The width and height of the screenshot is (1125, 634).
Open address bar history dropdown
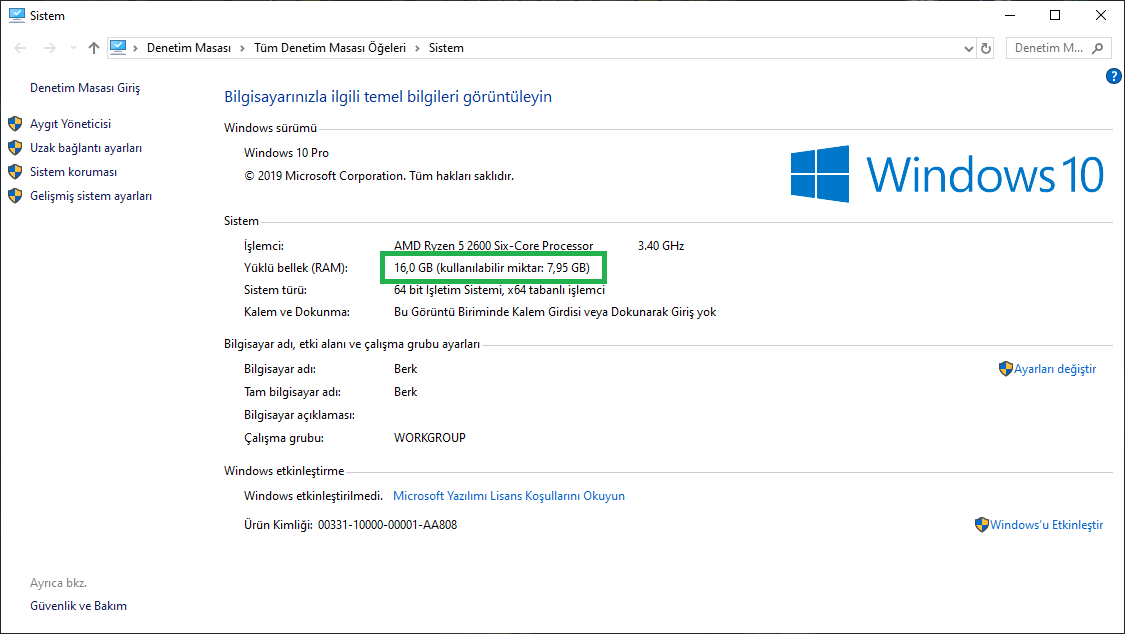pyautogui.click(x=969, y=49)
